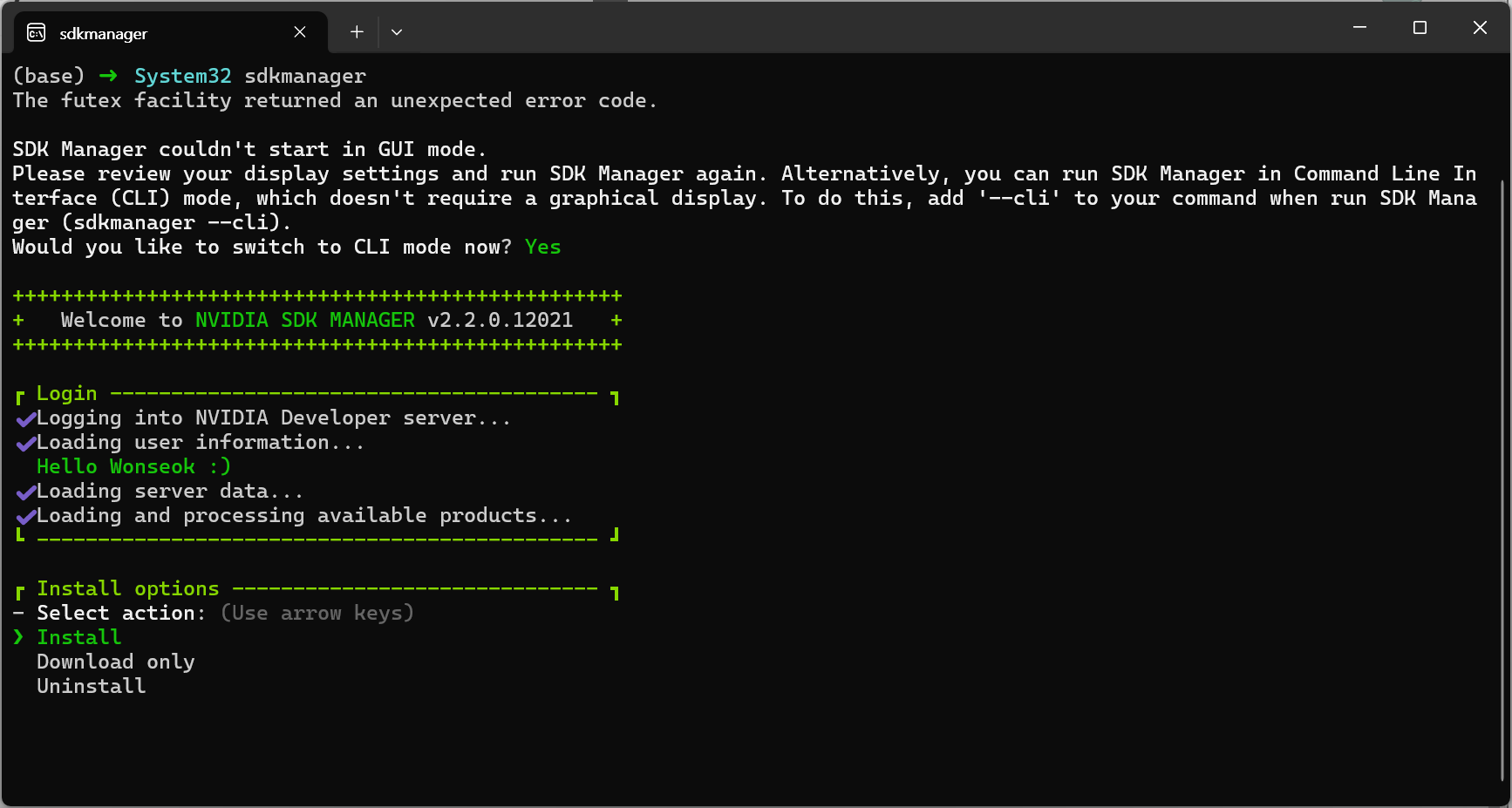Viewport: 1512px width, 808px height.
Task: Select the sdkmanager tab
Action: tap(171, 33)
